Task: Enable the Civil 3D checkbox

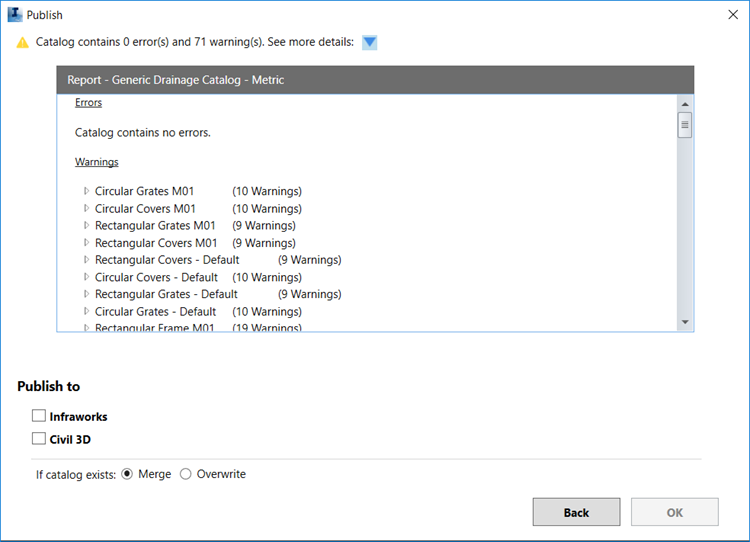Action: (39, 438)
